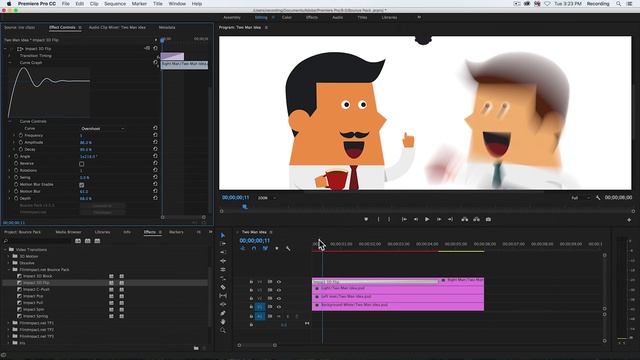Click Mark Out in program monitor
This screenshot has width=640, height=360.
[x=389, y=219]
